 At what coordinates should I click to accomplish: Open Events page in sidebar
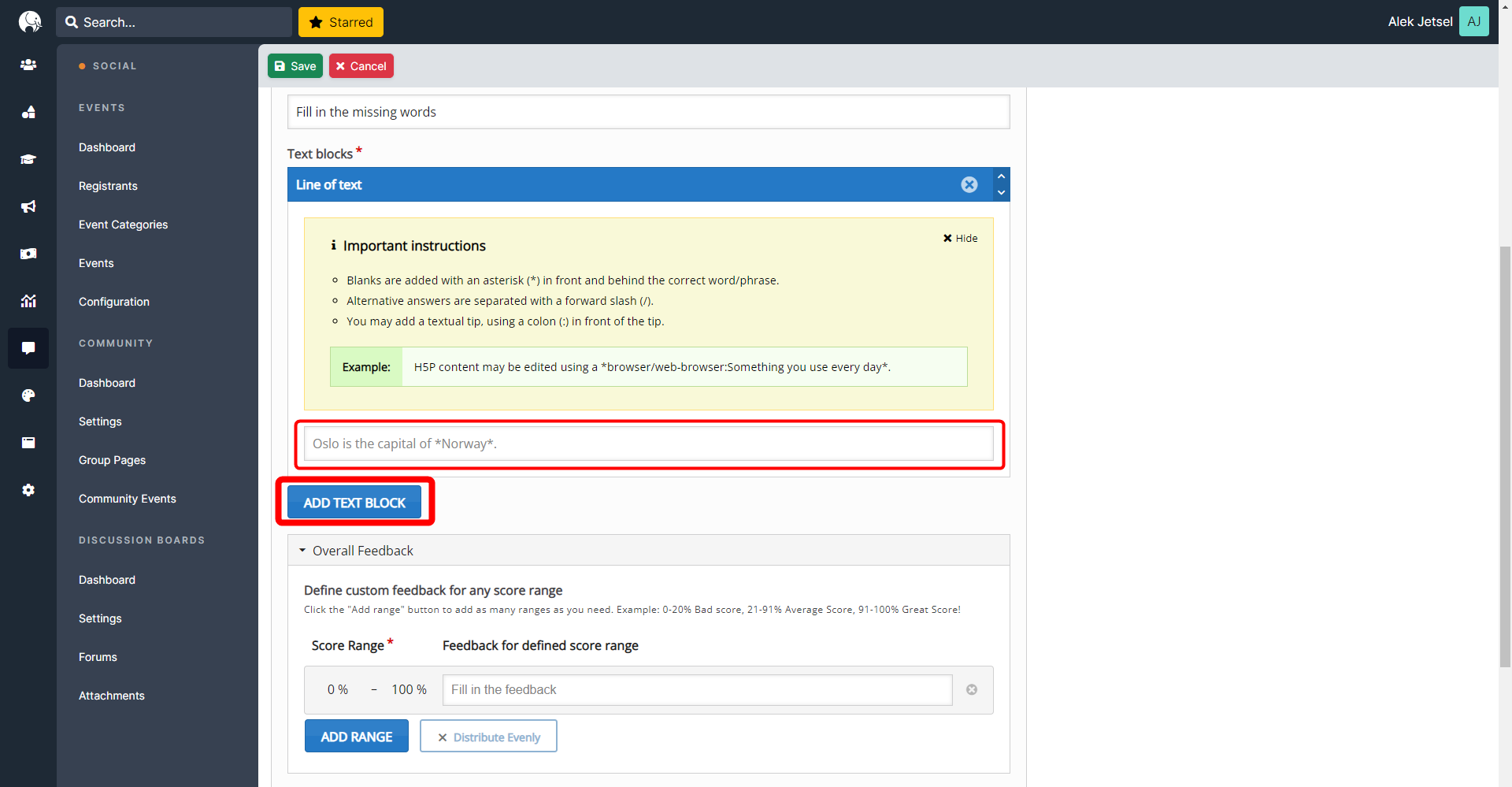(x=96, y=263)
